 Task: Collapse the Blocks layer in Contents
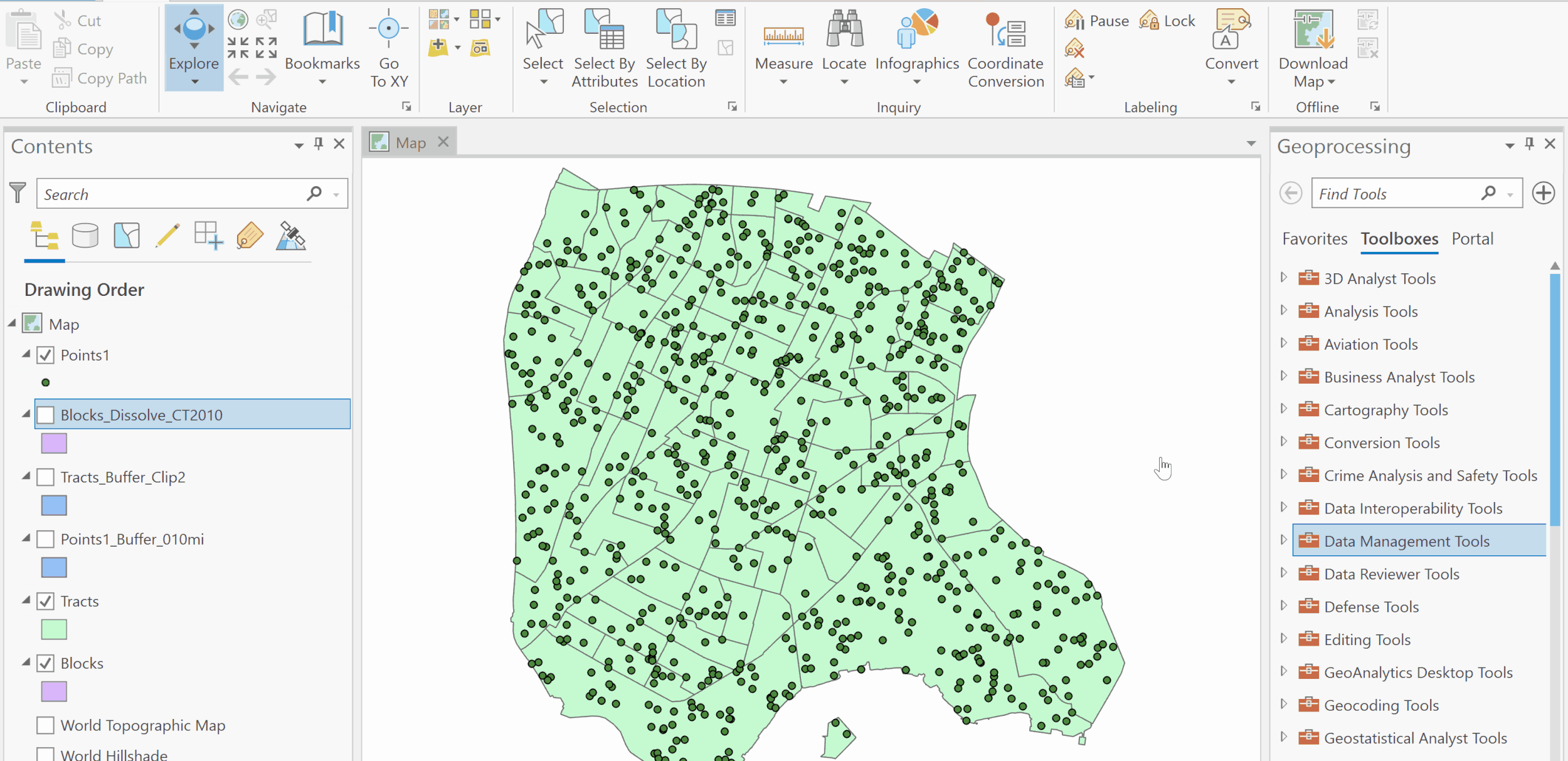coord(26,663)
